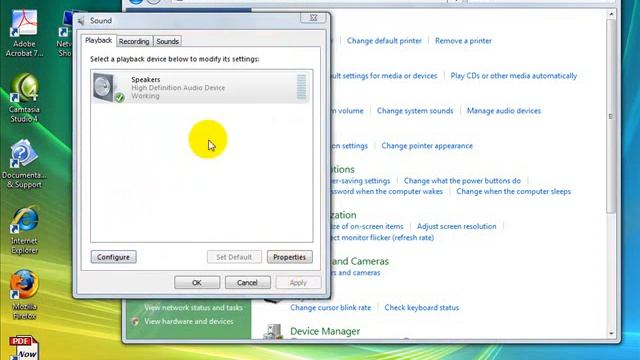The width and height of the screenshot is (640, 360).
Task: Launch Internet Explorer desktop shortcut
Action: (24, 230)
